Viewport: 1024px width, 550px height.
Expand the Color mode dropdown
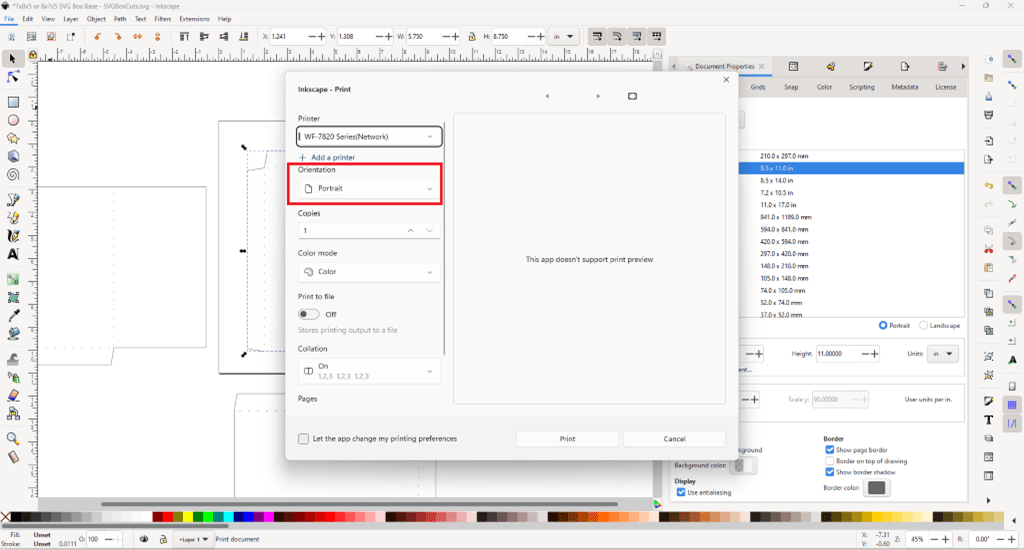pyautogui.click(x=369, y=272)
